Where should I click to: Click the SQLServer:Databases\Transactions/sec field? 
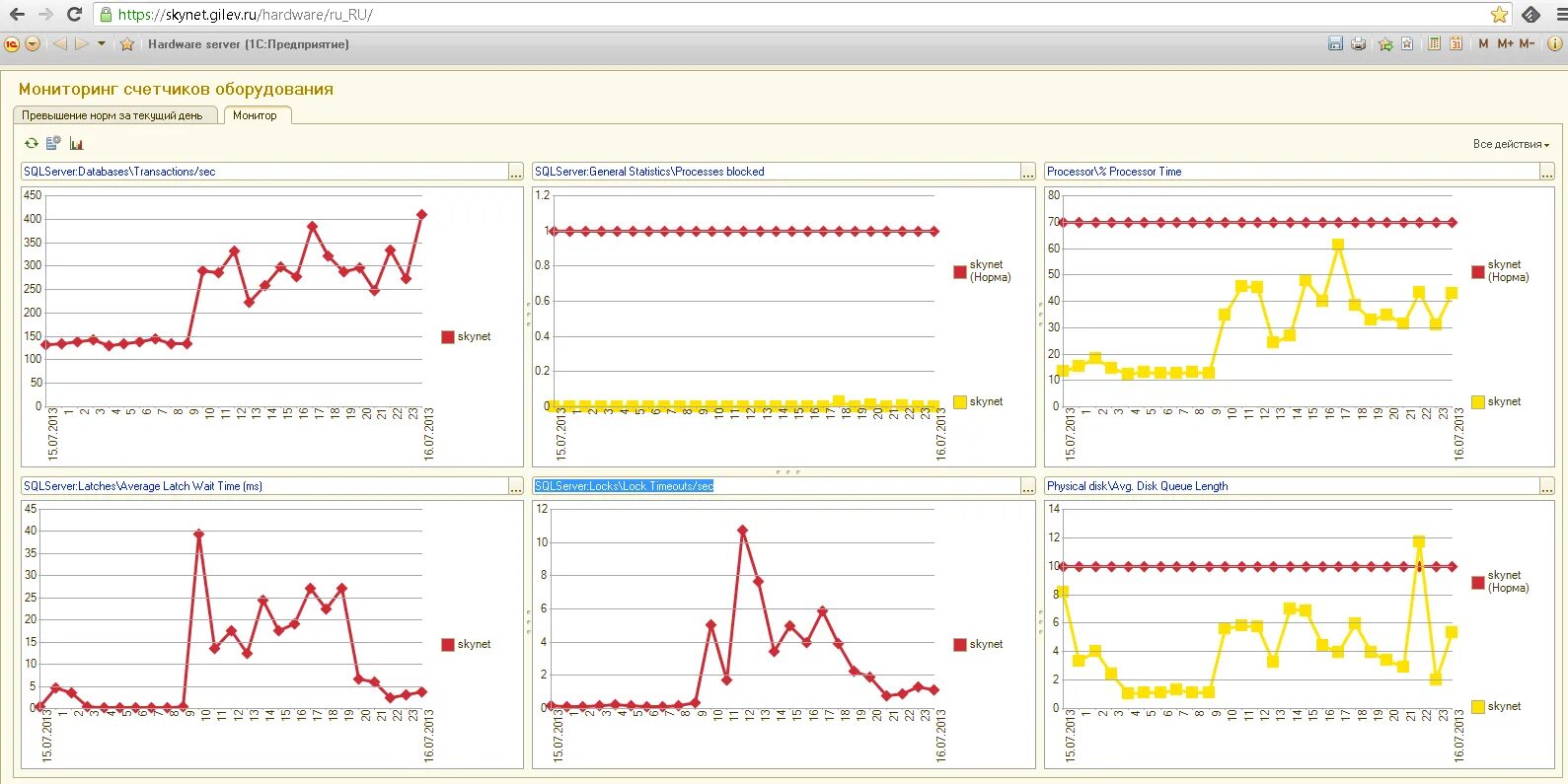pos(264,172)
